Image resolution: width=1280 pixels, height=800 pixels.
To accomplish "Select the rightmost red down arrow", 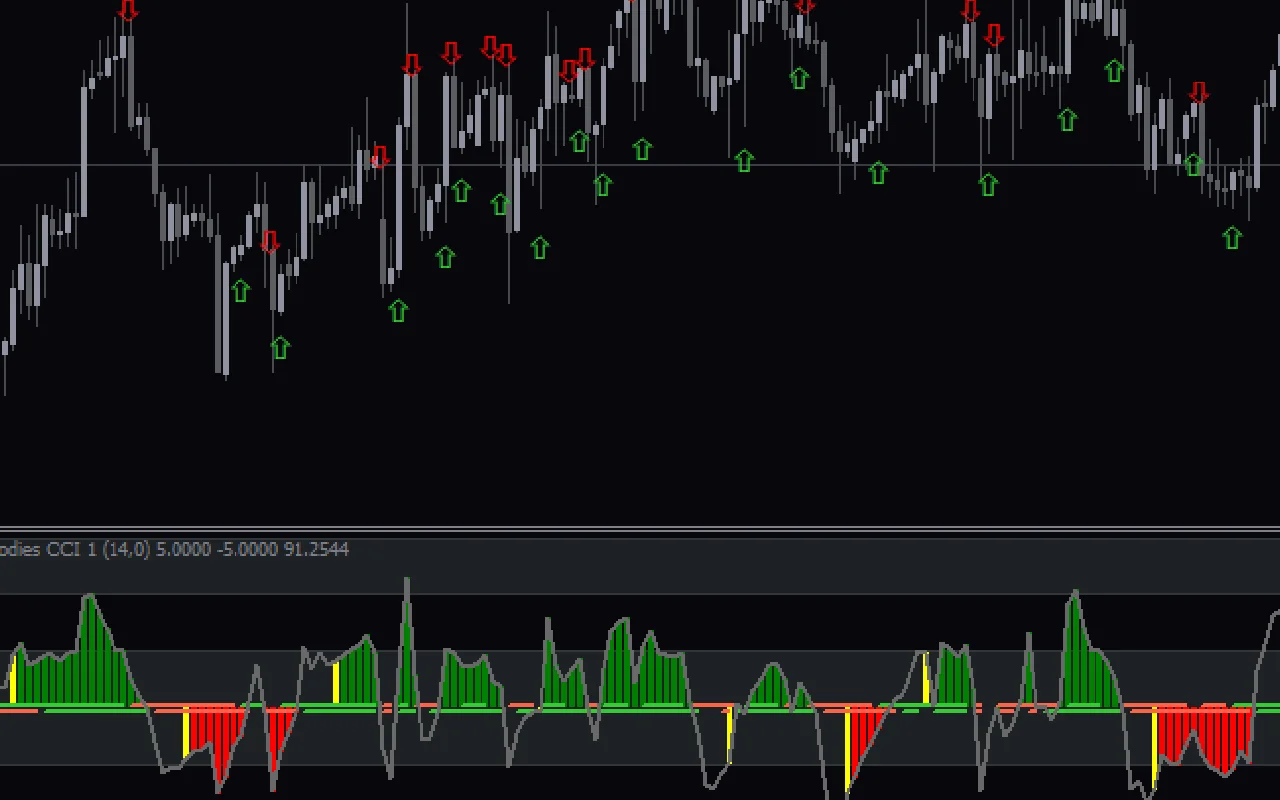I will point(1199,93).
